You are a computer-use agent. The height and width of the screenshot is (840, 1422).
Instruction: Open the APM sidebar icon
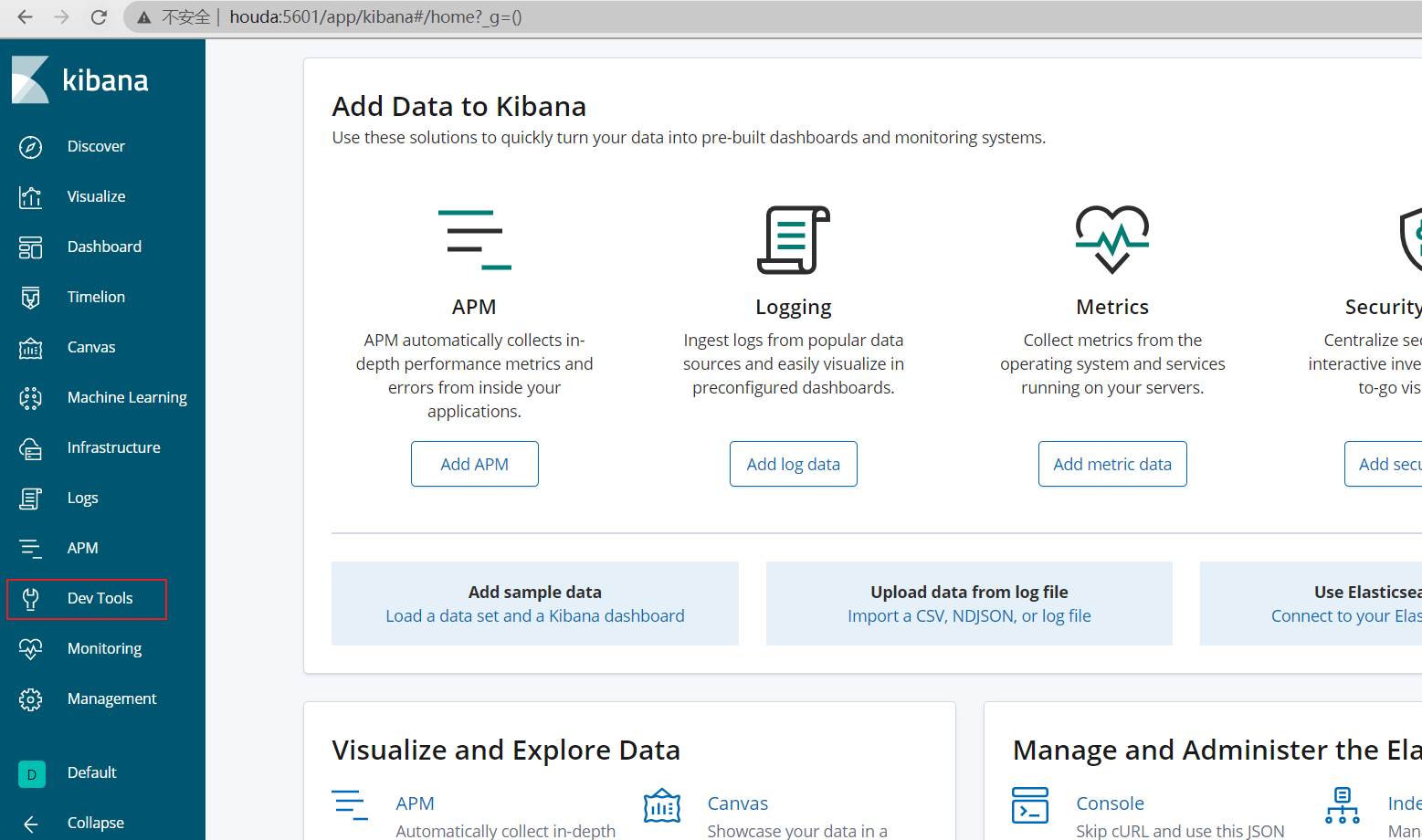pyautogui.click(x=30, y=549)
